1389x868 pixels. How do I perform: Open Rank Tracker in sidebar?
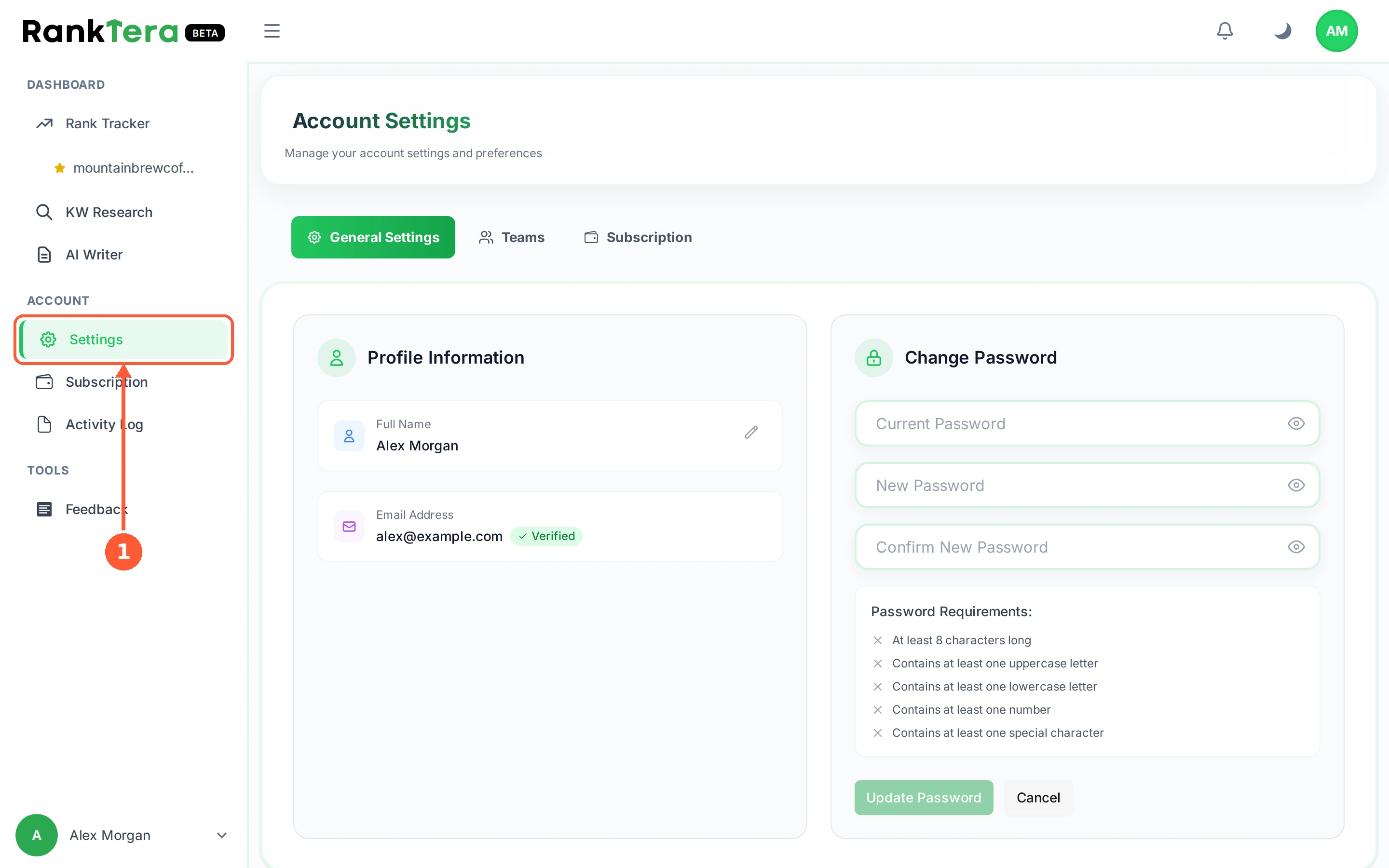(123, 123)
